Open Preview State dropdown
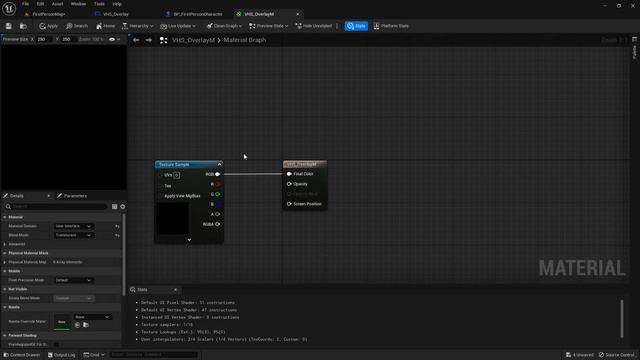The width and height of the screenshot is (640, 360). click(268, 26)
